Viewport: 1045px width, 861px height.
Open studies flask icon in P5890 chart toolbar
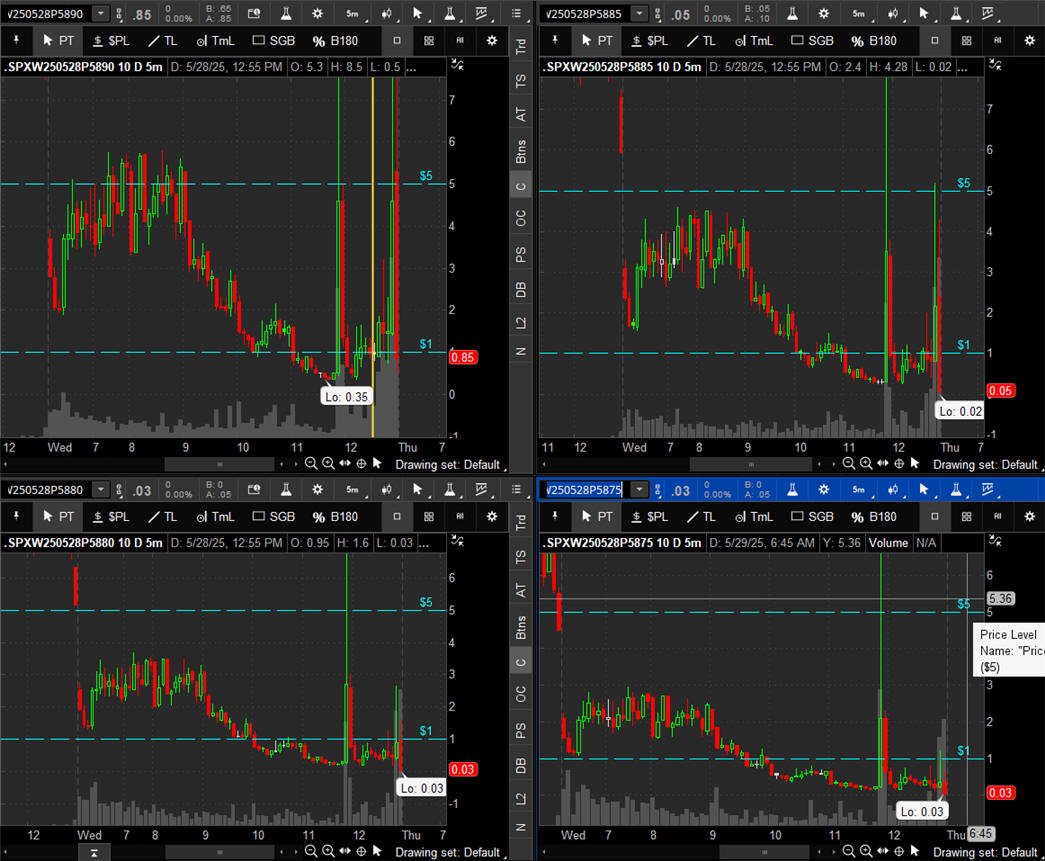click(285, 13)
